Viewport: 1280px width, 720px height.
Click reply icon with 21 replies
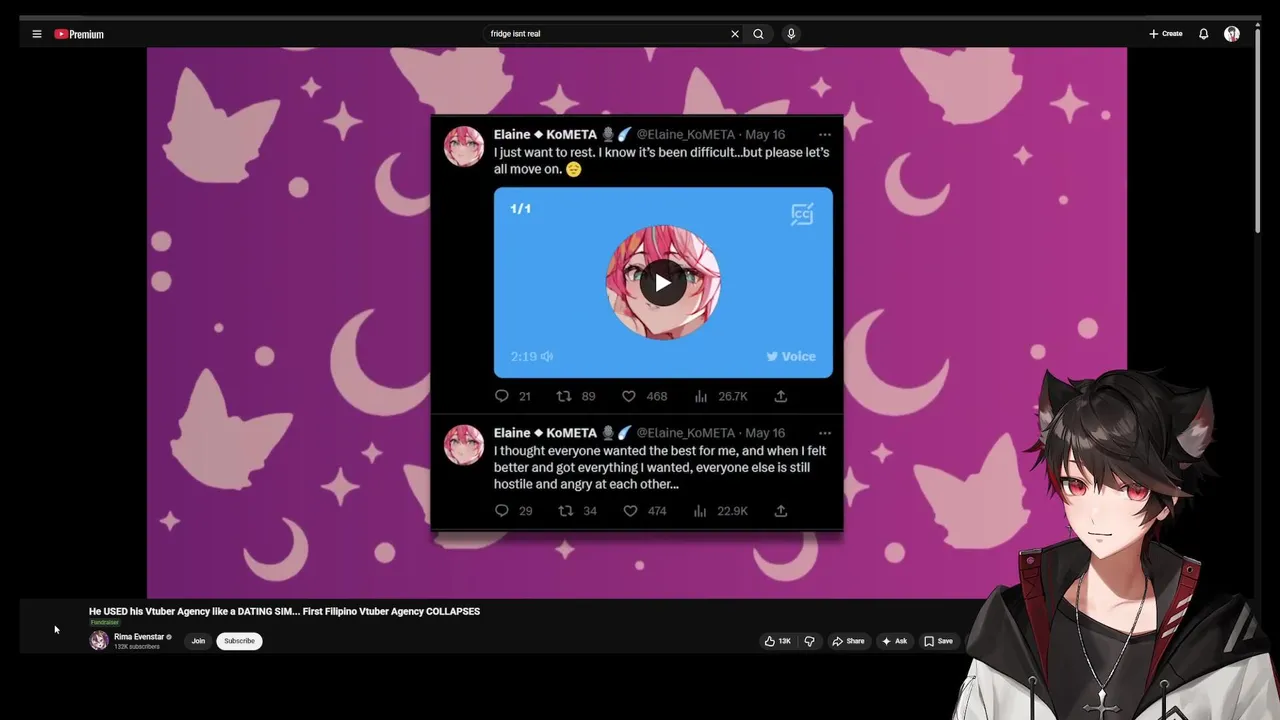pyautogui.click(x=502, y=396)
